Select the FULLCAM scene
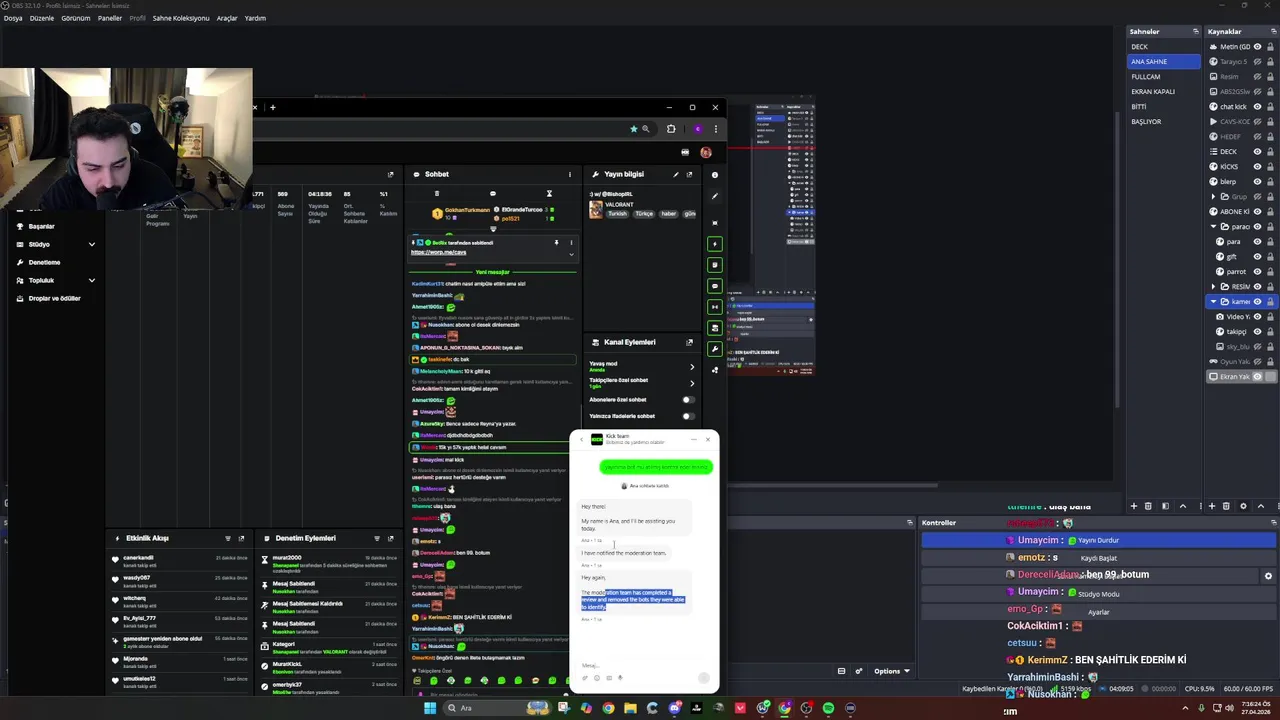The image size is (1280, 720). [1163, 77]
